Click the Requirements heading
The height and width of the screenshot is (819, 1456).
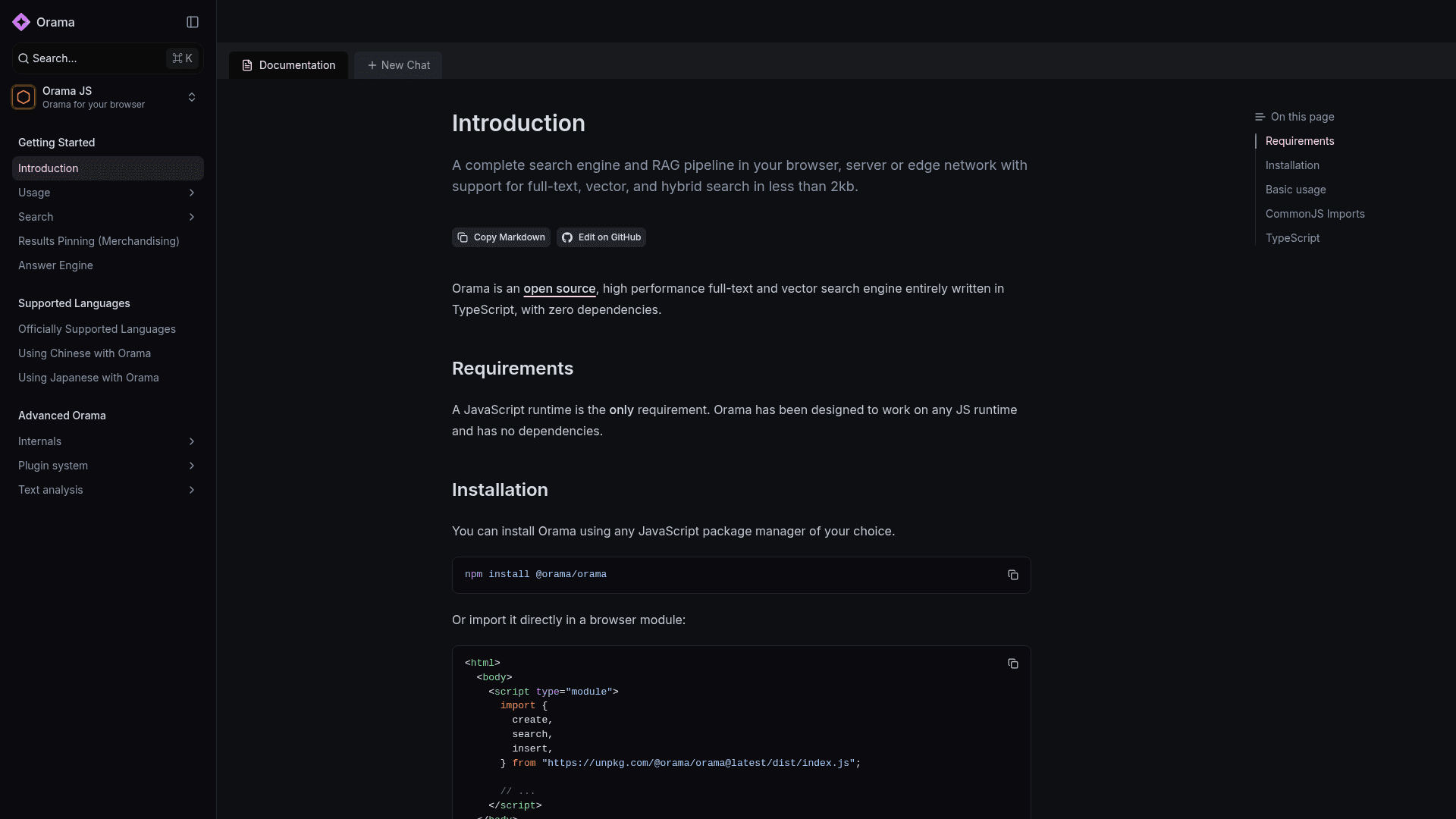click(513, 369)
